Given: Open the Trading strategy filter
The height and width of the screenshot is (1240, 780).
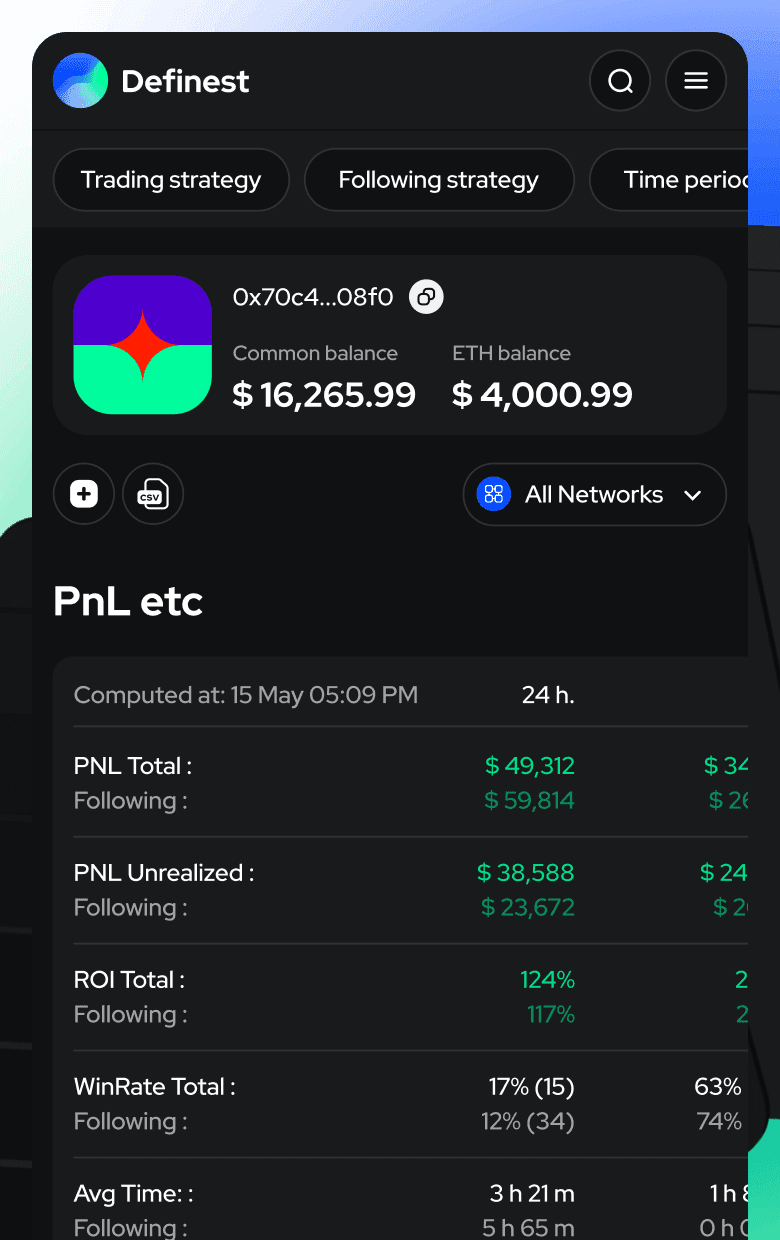Looking at the screenshot, I should pyautogui.click(x=171, y=180).
